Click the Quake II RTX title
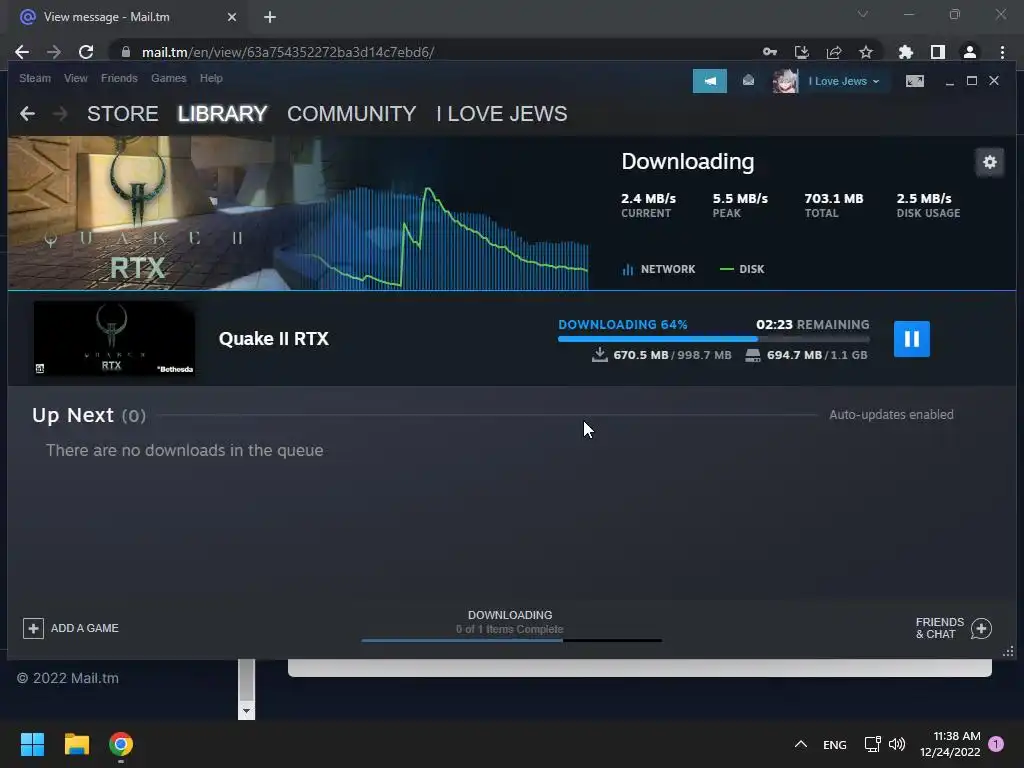This screenshot has width=1024, height=768. 274,339
